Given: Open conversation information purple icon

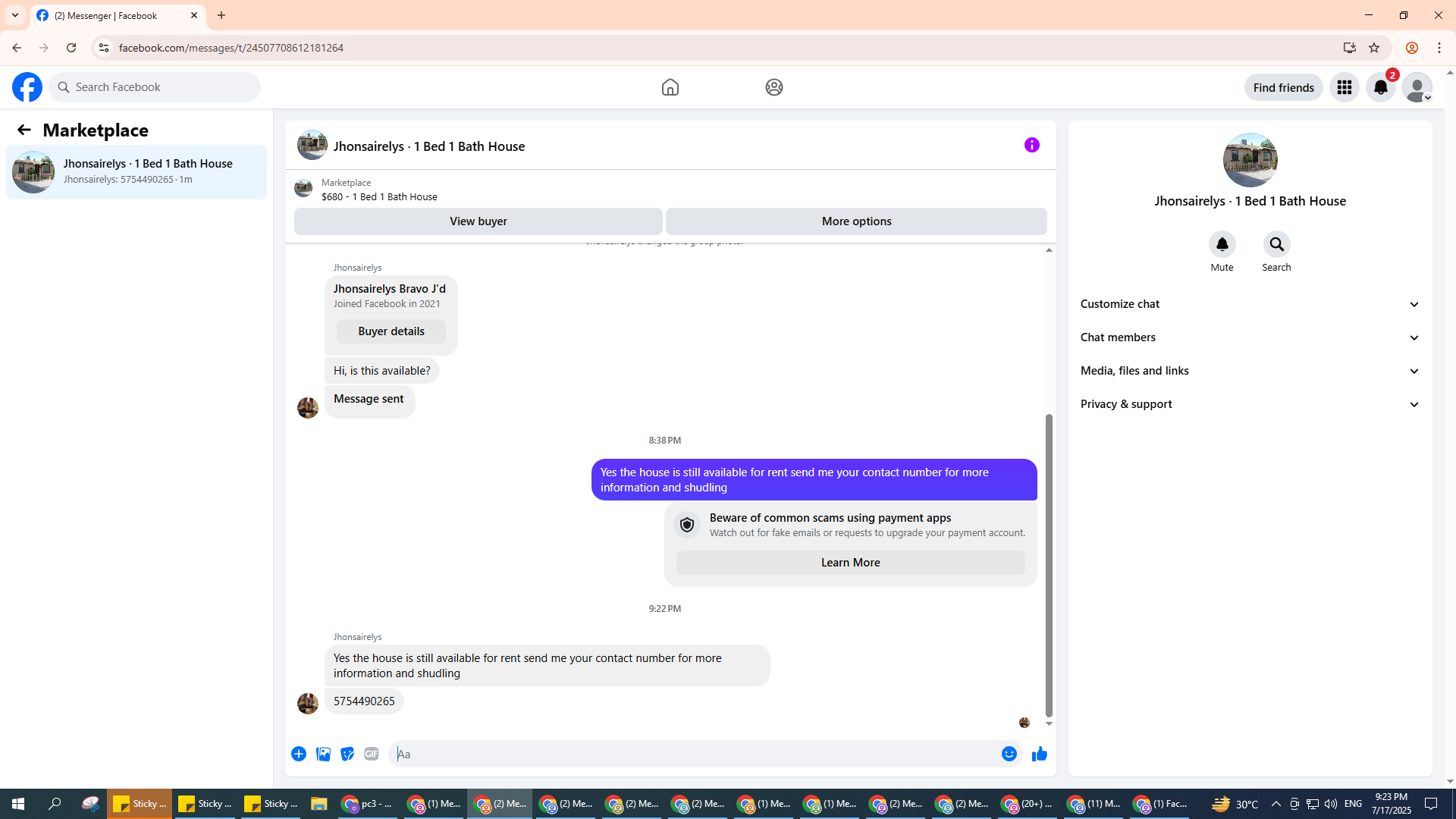Looking at the screenshot, I should pyautogui.click(x=1031, y=145).
